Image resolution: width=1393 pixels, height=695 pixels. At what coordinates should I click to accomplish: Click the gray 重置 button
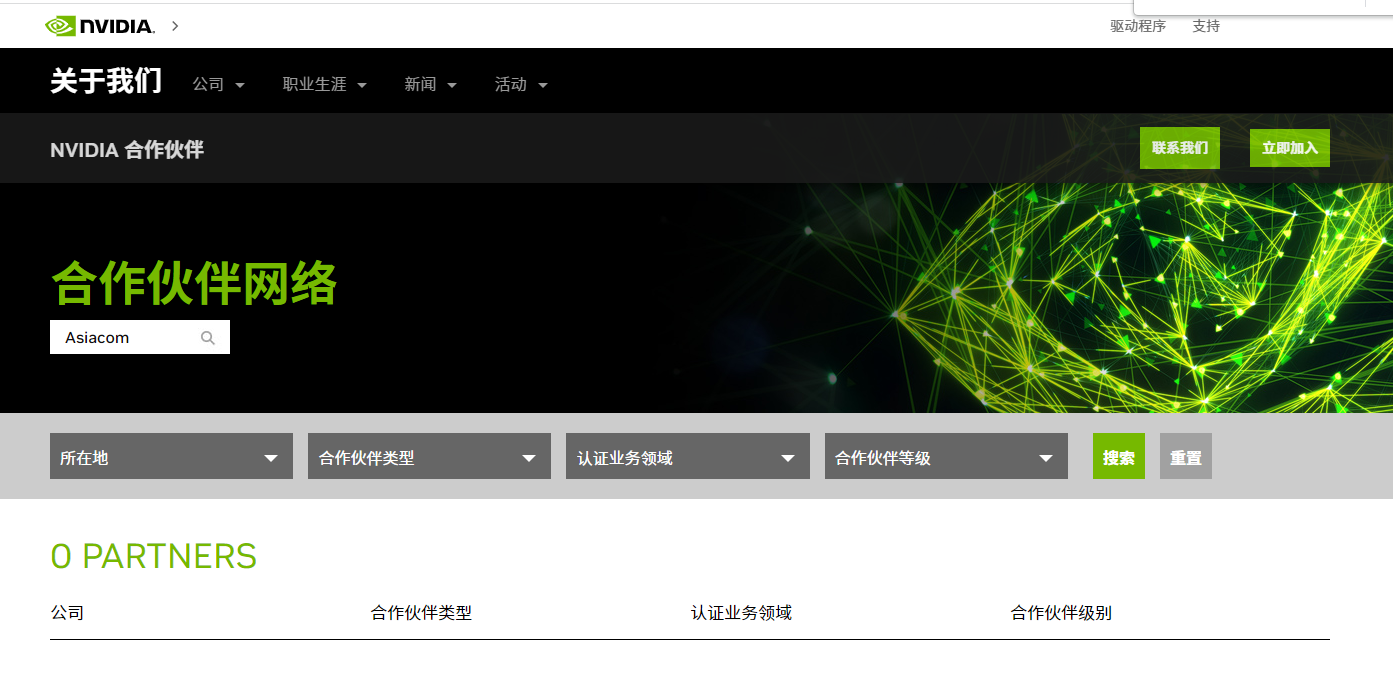(1186, 456)
